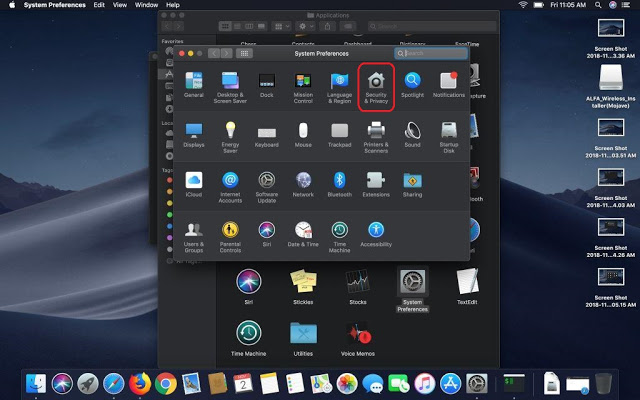This screenshot has height=400, width=640.
Task: Open the View menu
Action: pyautogui.click(x=120, y=5)
